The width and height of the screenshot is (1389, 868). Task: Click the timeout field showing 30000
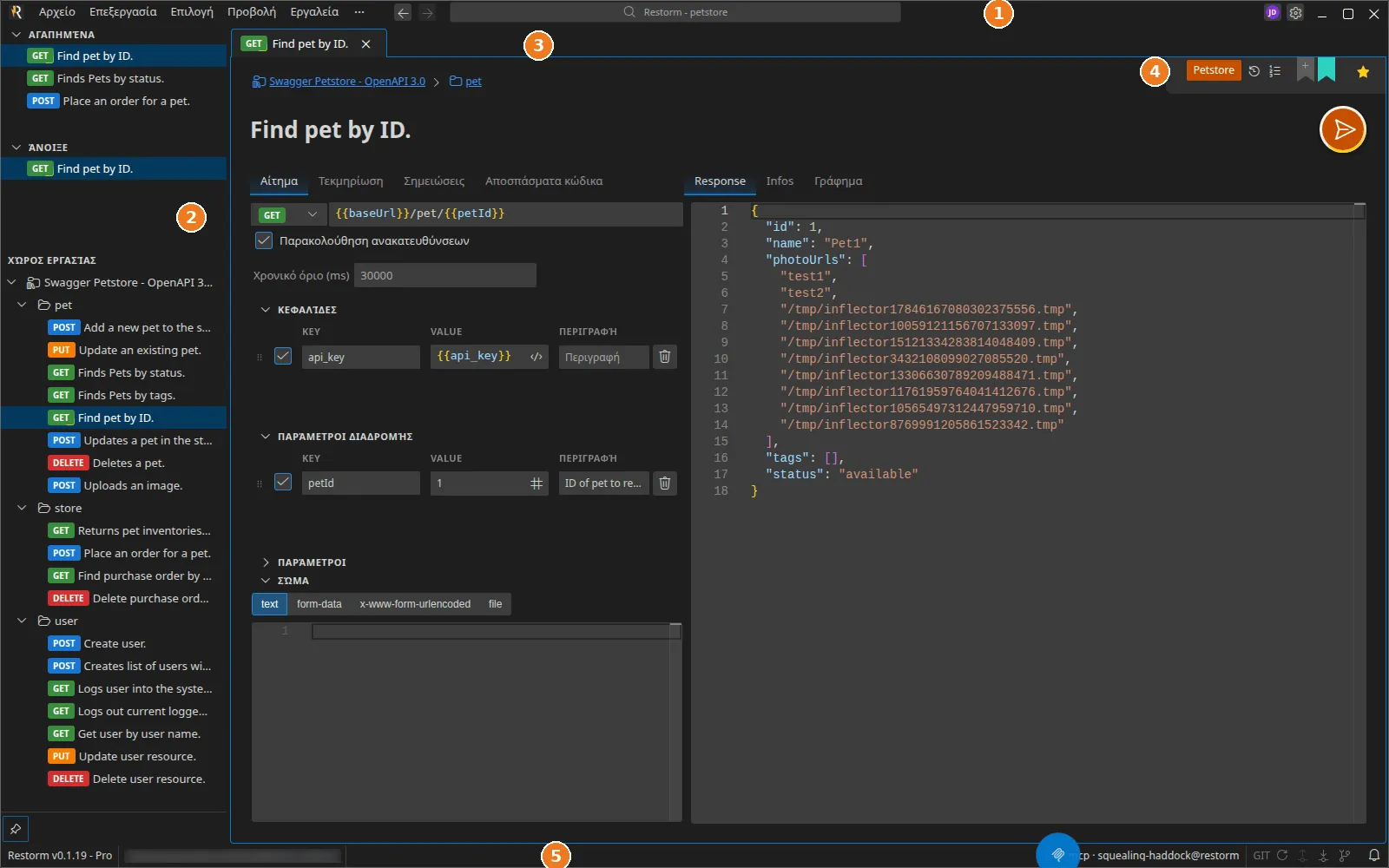(x=445, y=275)
